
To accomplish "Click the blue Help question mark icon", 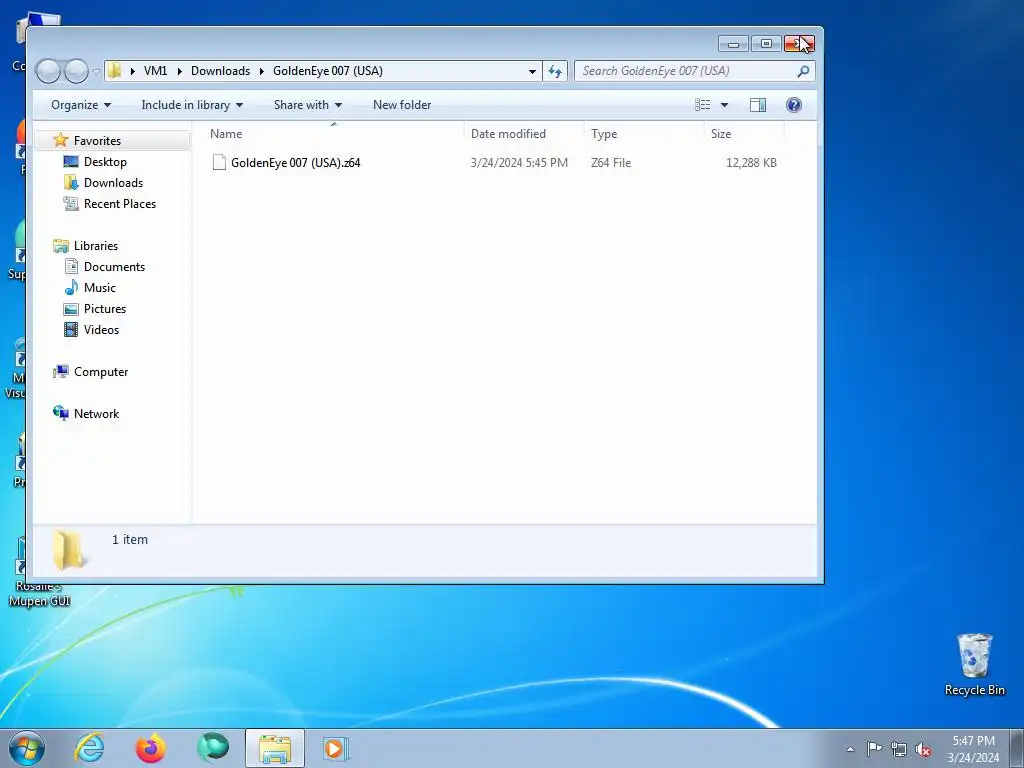I will click(793, 105).
